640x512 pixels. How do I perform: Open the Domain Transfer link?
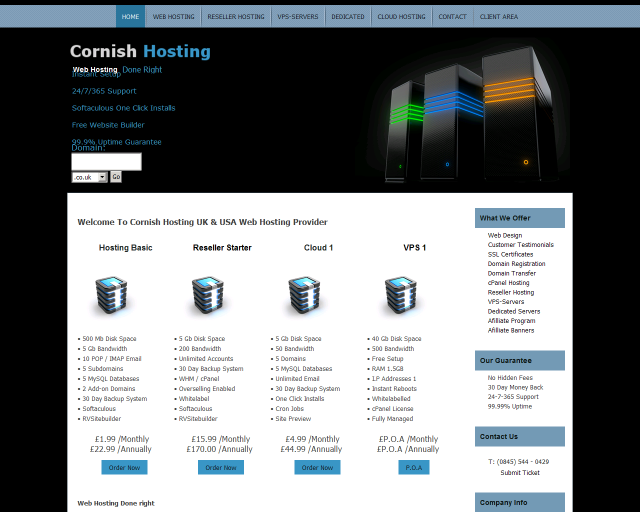(x=511, y=273)
